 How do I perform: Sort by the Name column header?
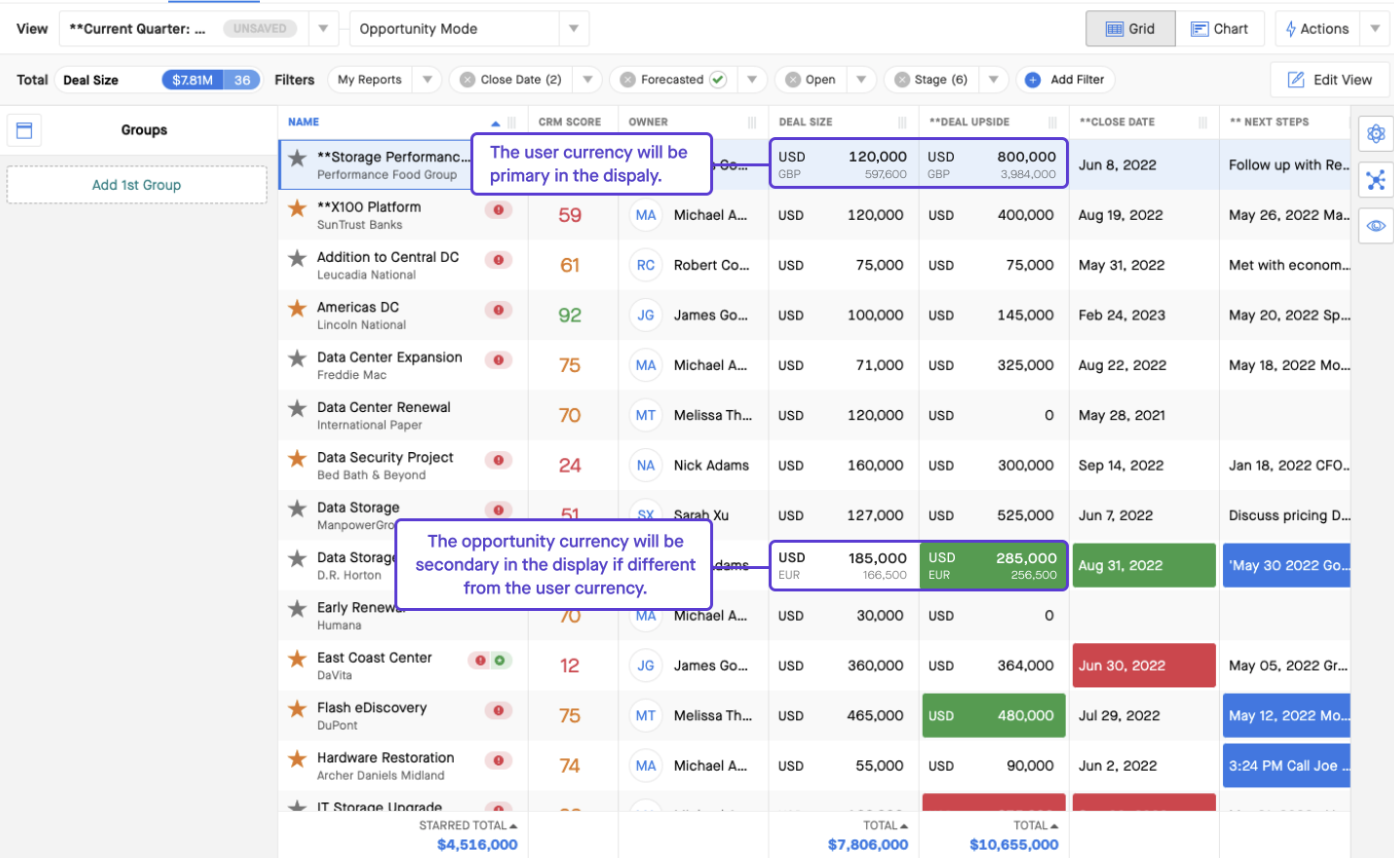(303, 122)
